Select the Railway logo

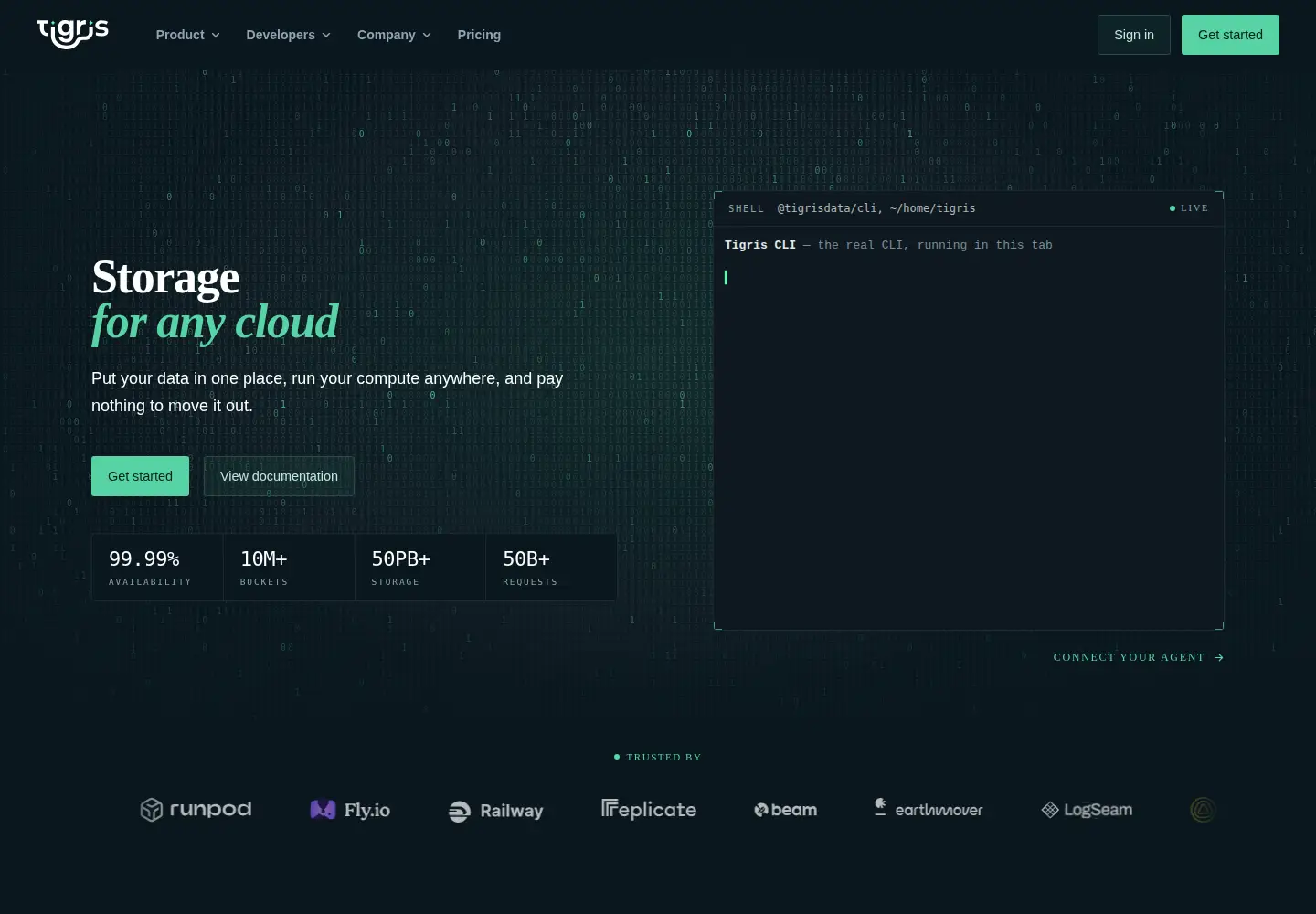[x=496, y=811]
